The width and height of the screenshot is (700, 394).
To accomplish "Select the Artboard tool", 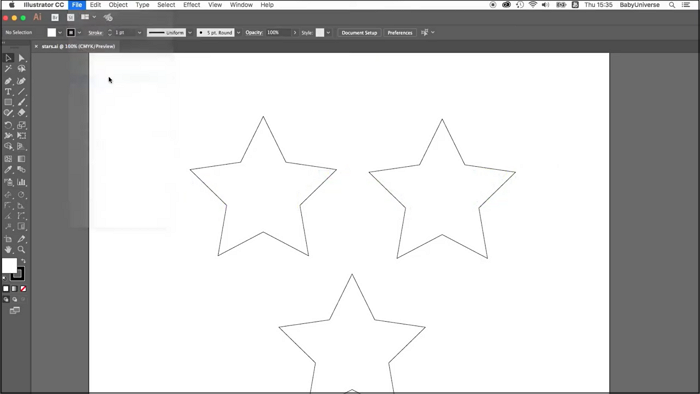I will click(8, 239).
